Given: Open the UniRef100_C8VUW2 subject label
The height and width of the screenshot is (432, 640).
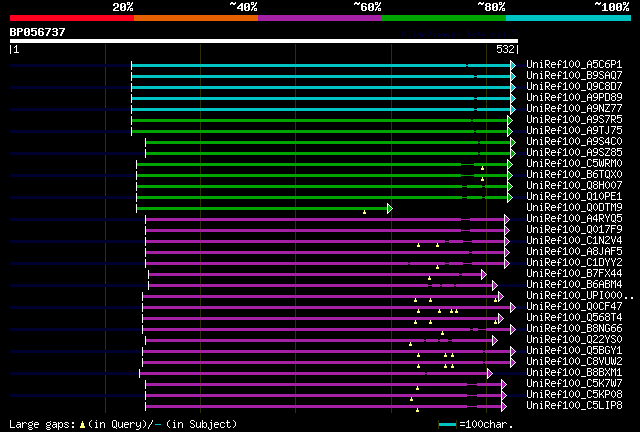Looking at the screenshot, I should coord(574,362).
